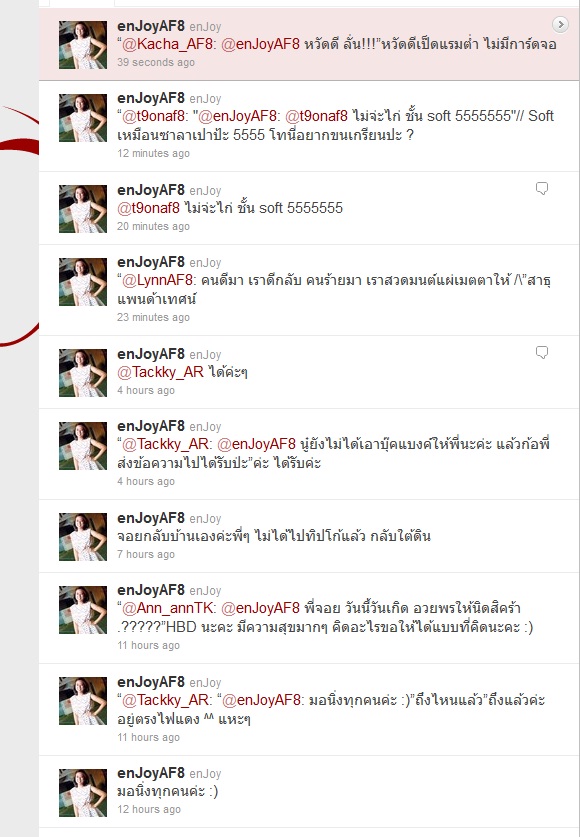Click the 7 hours ago timestamp
Screen dimensions: 580x837
click(146, 554)
